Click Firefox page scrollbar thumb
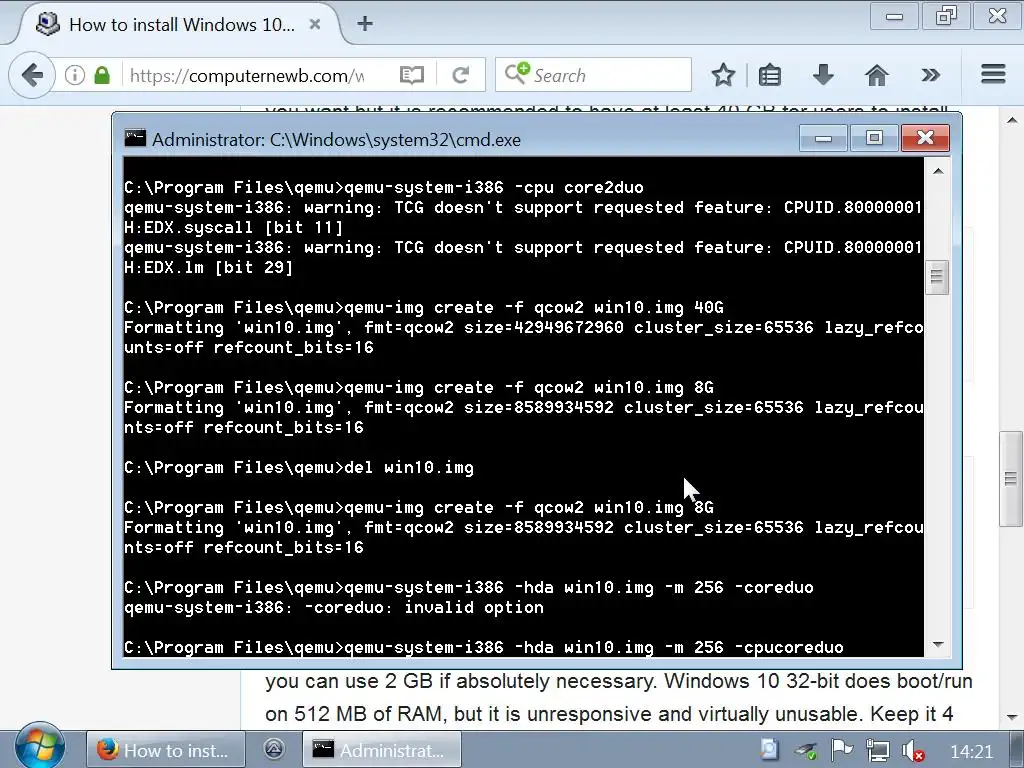 tap(1011, 479)
